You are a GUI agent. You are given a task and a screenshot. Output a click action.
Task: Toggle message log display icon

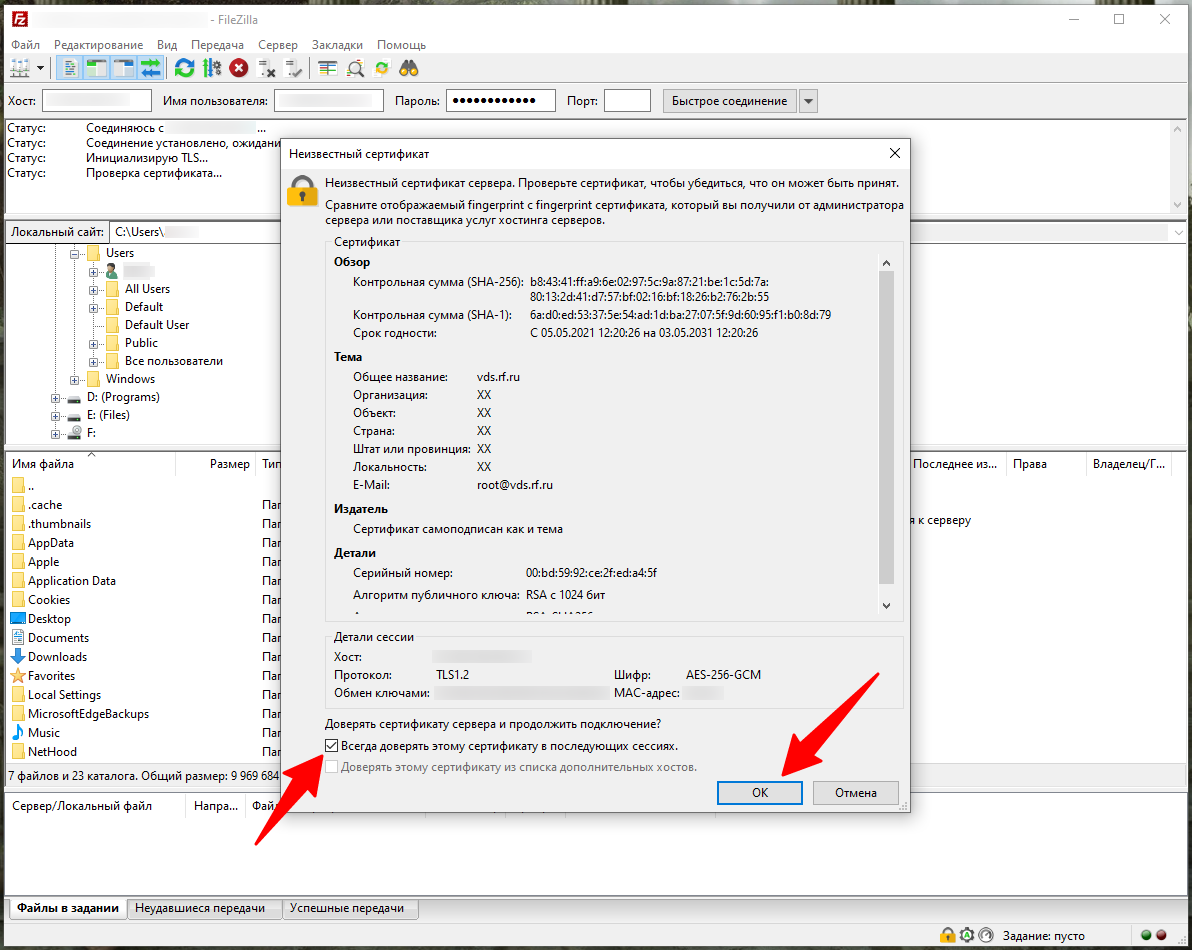pos(71,68)
